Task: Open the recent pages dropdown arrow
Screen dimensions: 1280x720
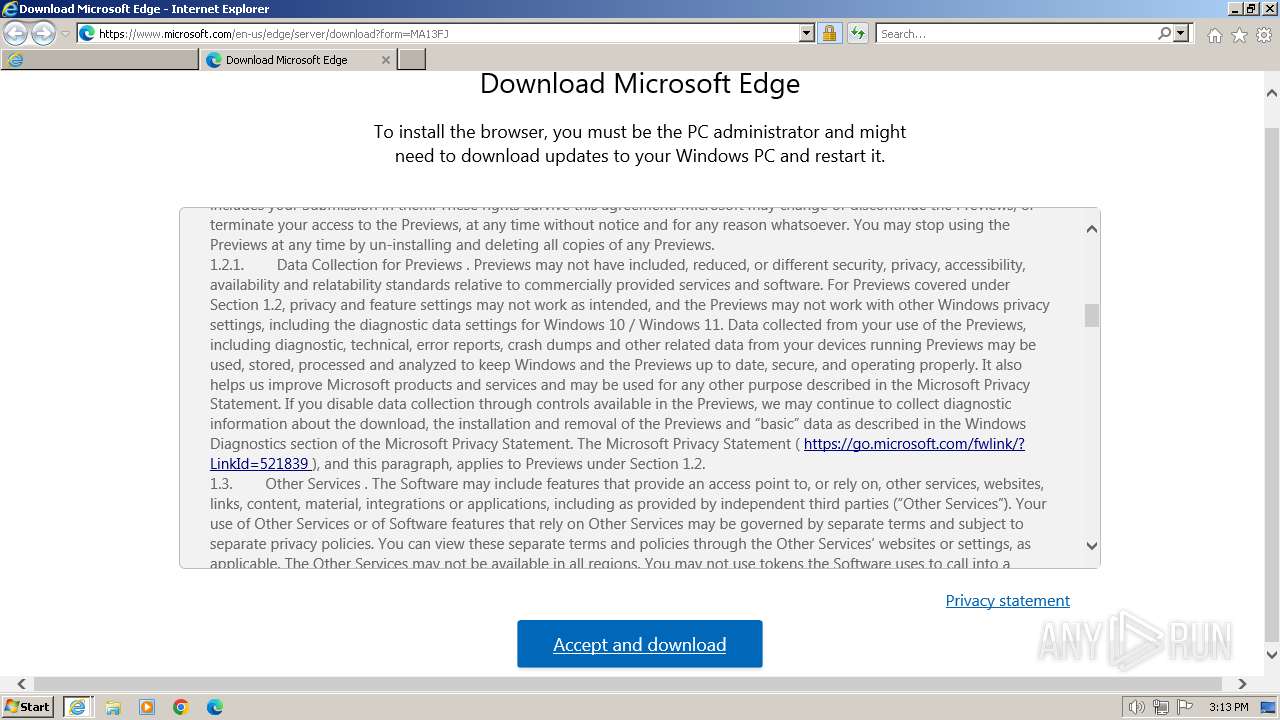Action: 66,34
